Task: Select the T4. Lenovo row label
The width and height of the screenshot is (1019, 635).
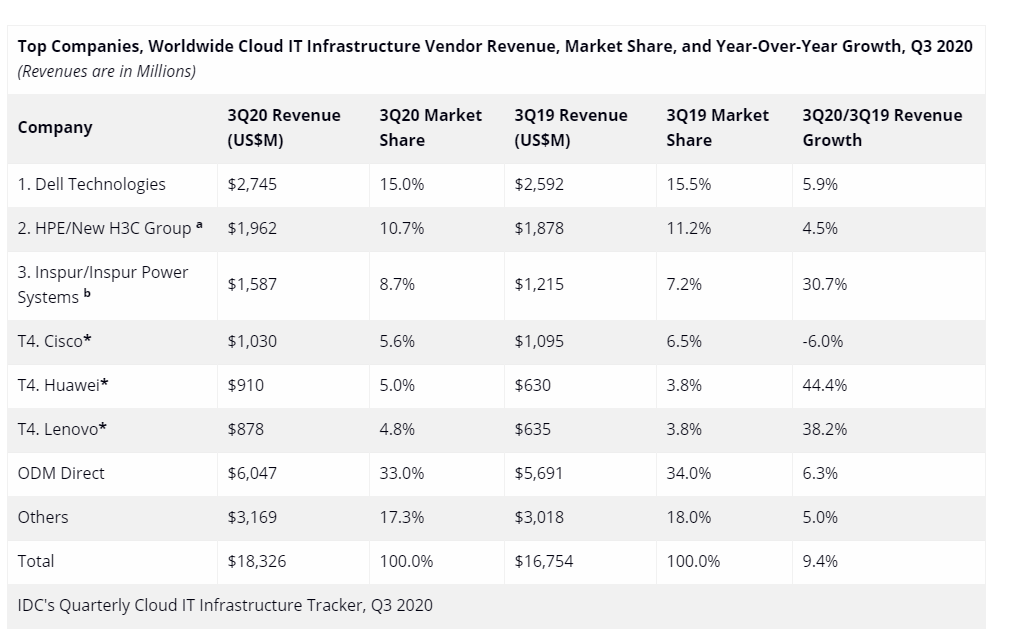Action: pos(62,429)
